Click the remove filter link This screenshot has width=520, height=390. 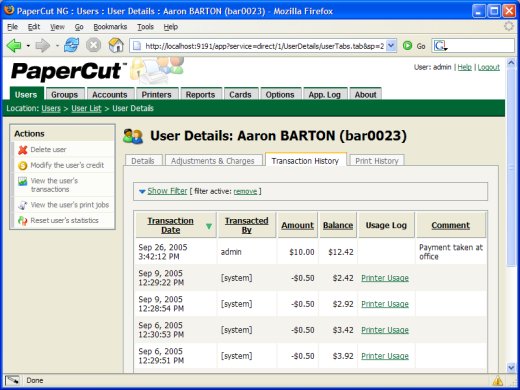click(x=245, y=191)
